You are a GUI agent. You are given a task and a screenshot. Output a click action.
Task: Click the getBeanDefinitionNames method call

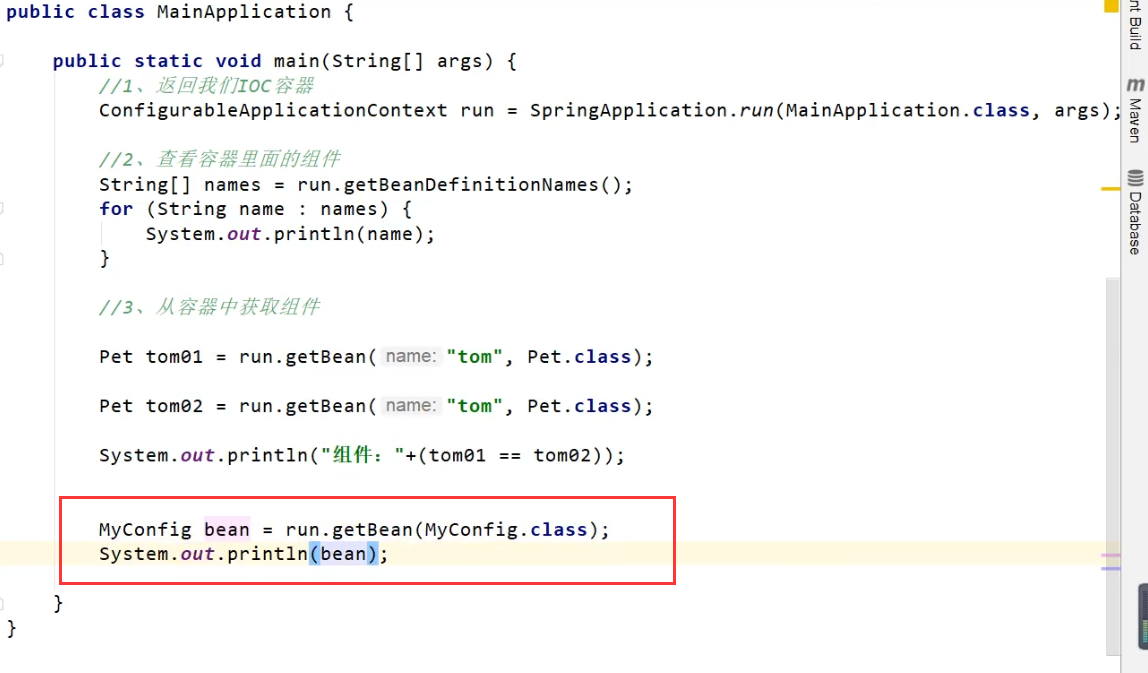(471, 185)
